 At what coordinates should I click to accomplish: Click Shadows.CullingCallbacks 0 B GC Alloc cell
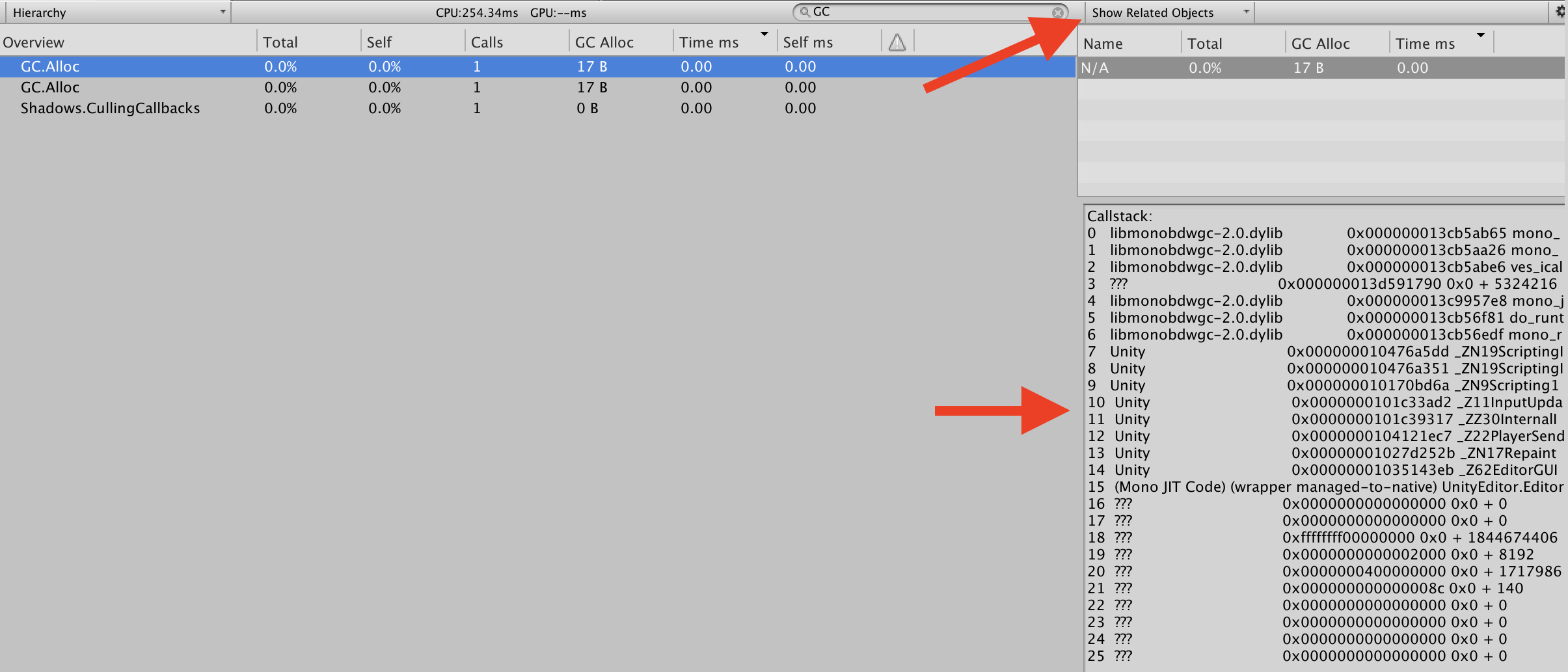588,108
